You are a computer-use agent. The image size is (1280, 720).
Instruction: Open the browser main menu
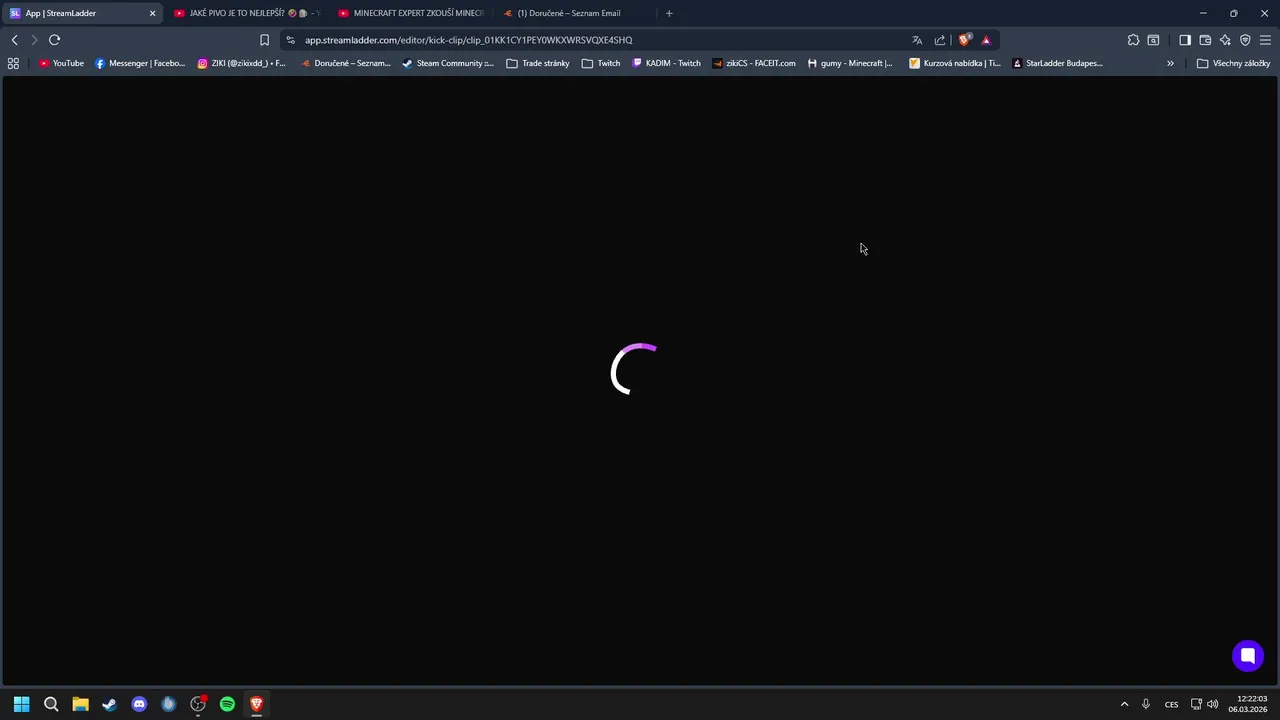coord(1265,40)
